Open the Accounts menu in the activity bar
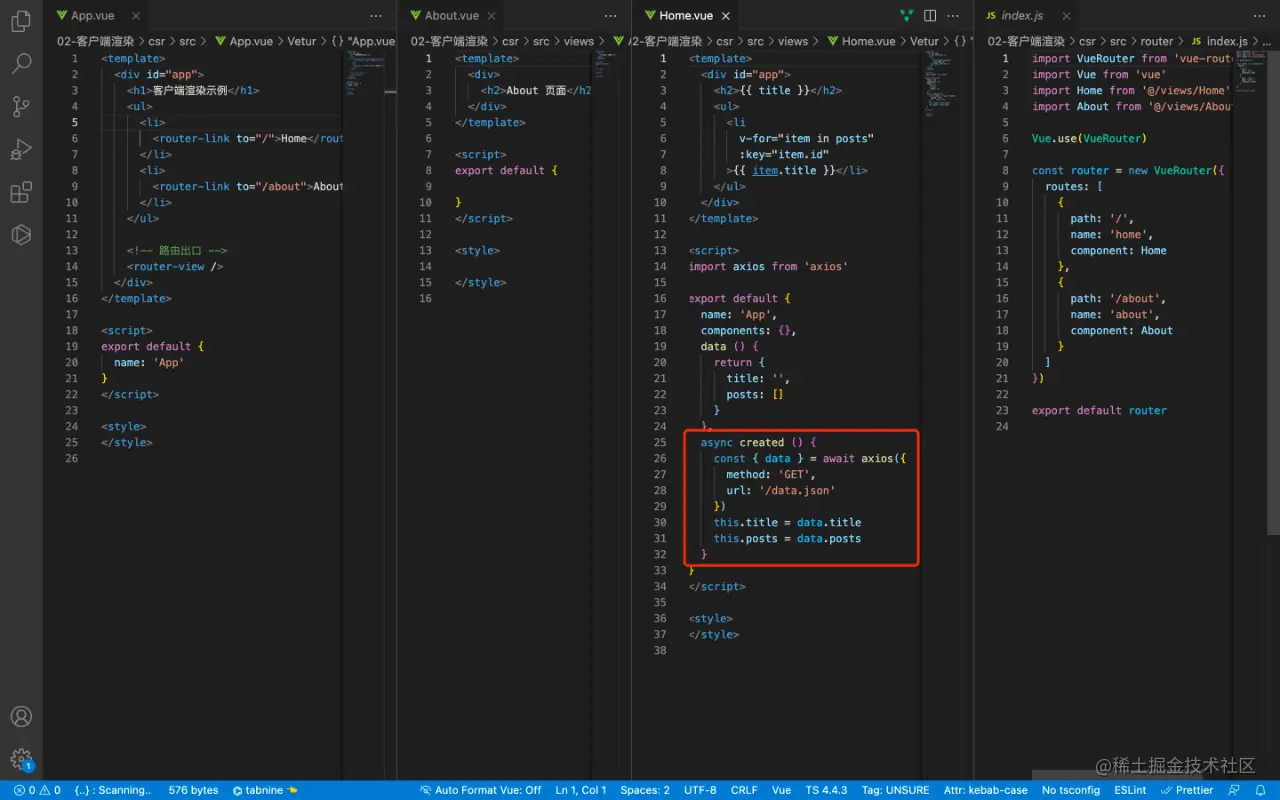The height and width of the screenshot is (800, 1280). 21,717
